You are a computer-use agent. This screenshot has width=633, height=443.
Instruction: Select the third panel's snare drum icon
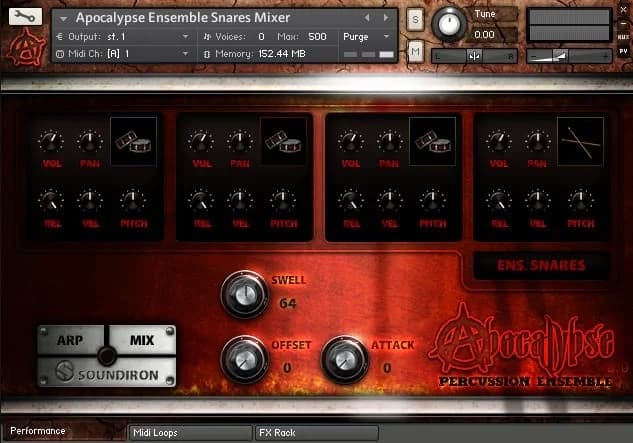432,141
